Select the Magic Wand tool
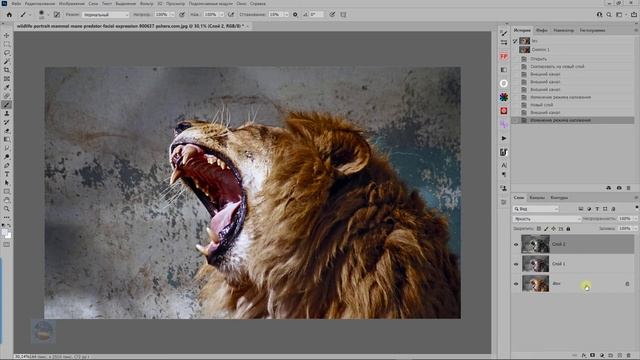Image resolution: width=640 pixels, height=360 pixels. click(x=7, y=61)
